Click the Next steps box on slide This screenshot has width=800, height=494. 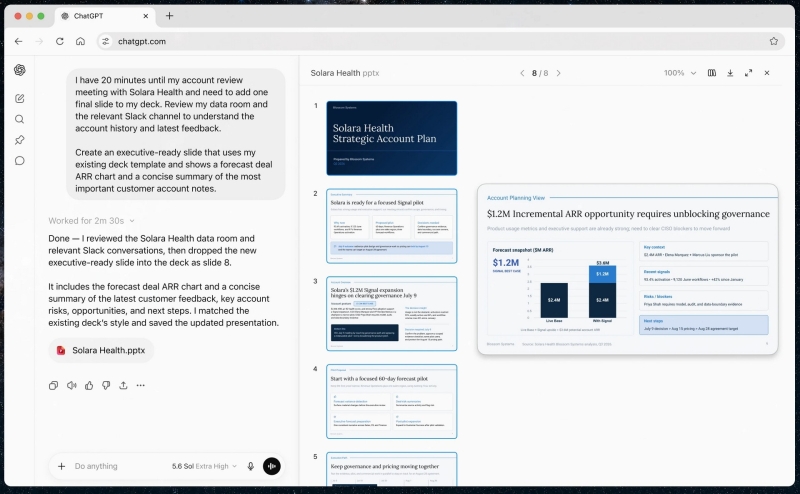704,325
